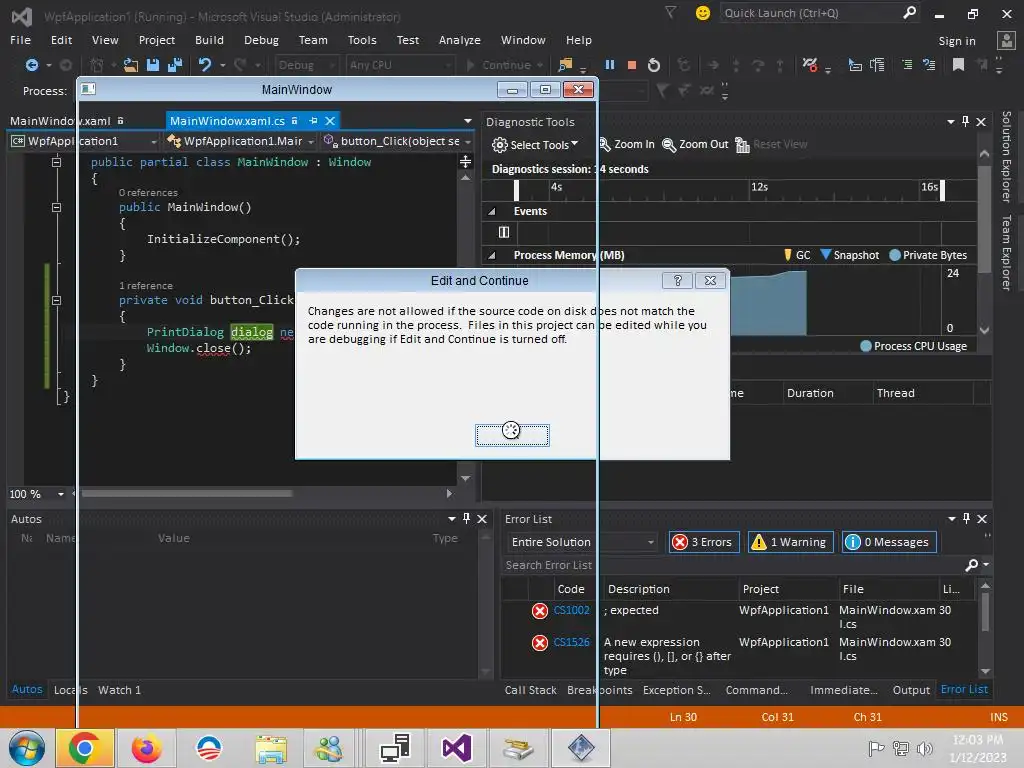
Task: Click the Undo arrow icon
Action: click(x=205, y=65)
